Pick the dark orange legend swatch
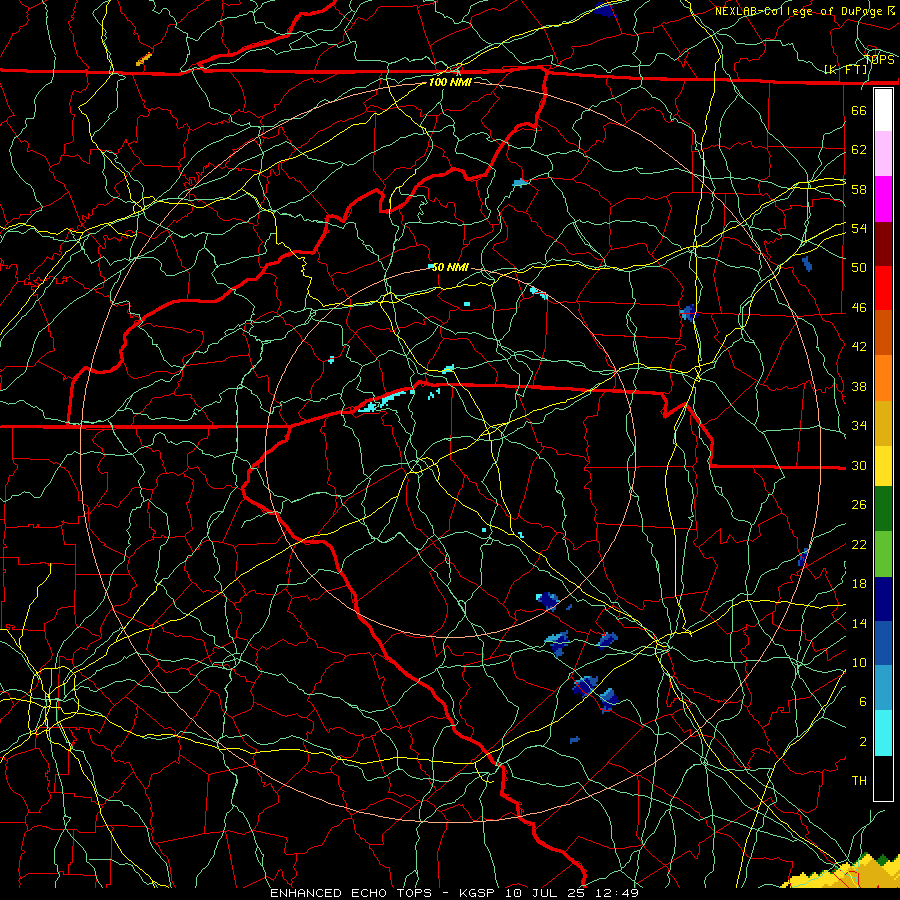Screen dimensions: 900x900 [883, 333]
